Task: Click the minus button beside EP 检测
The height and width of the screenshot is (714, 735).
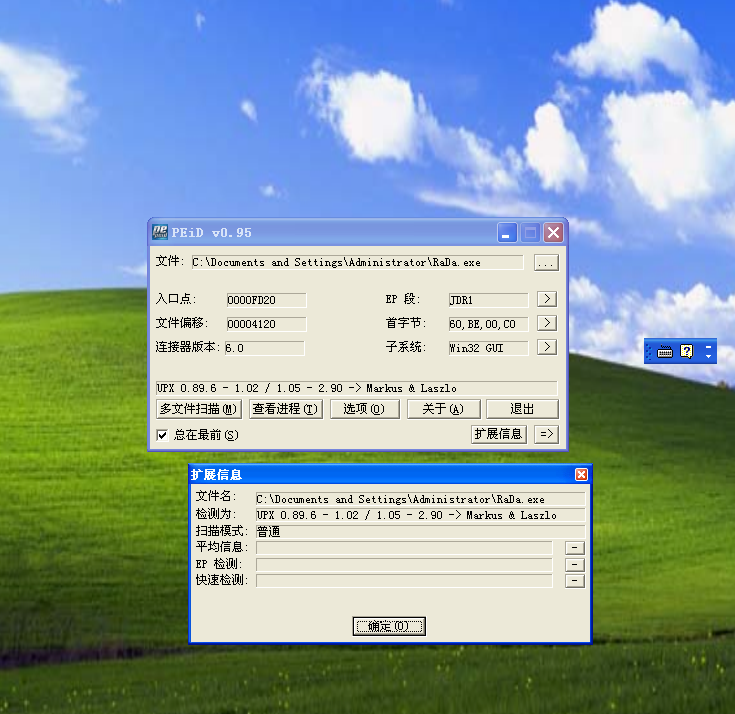Action: [x=575, y=564]
